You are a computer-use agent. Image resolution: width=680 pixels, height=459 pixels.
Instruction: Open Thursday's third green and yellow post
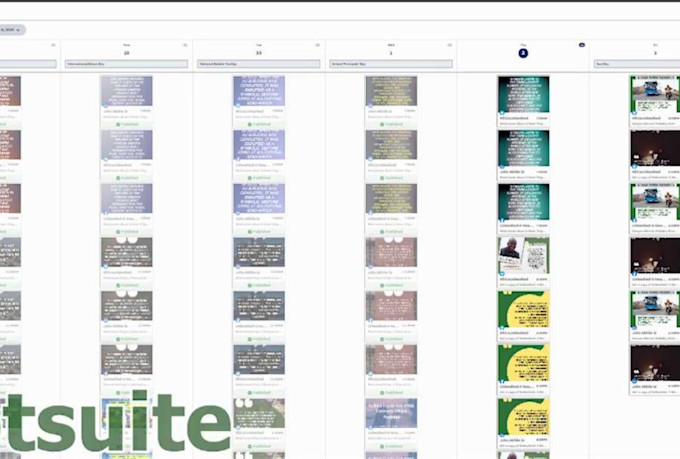click(523, 424)
